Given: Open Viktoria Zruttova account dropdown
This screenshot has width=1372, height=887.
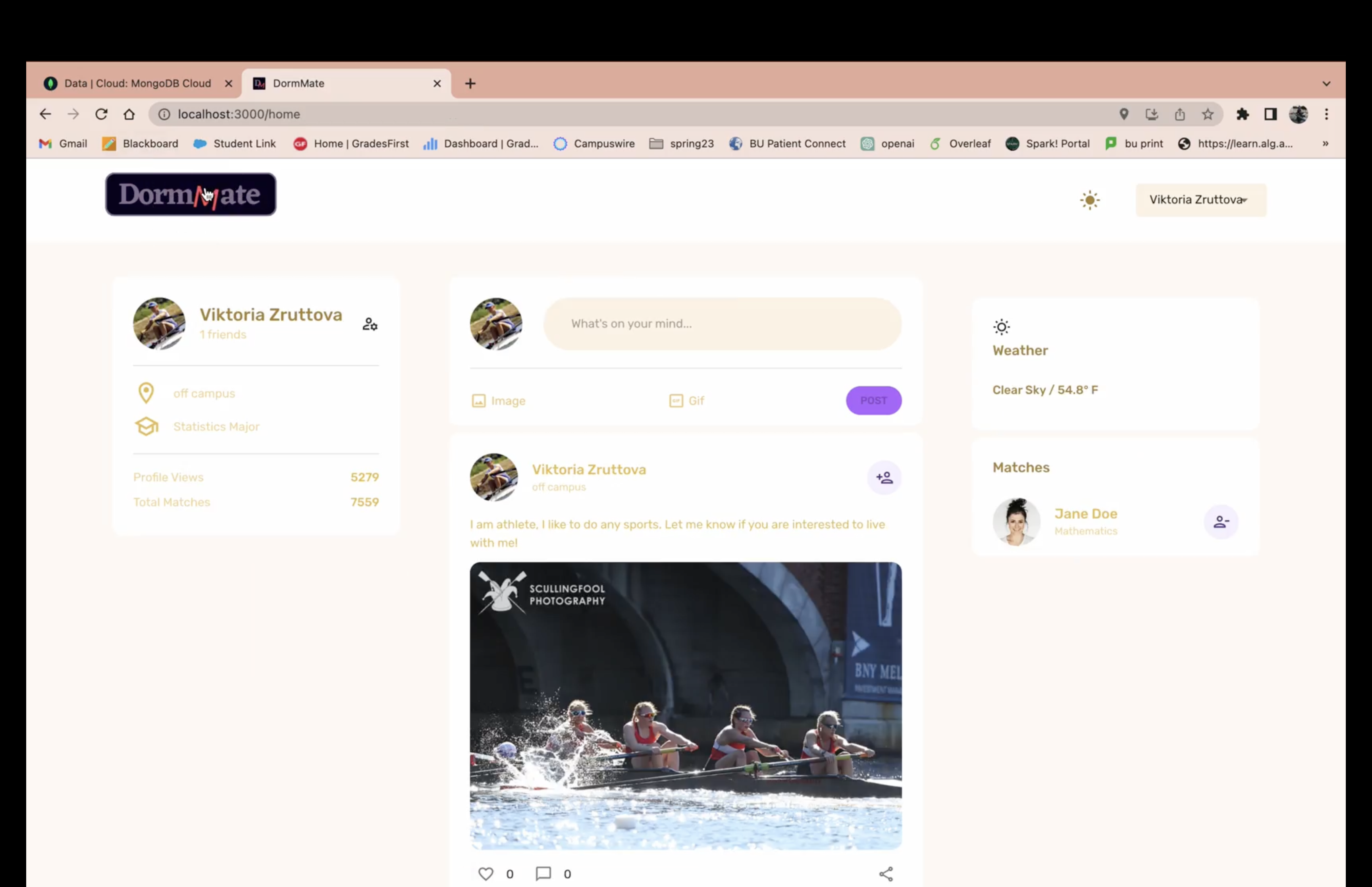Looking at the screenshot, I should click(1200, 200).
